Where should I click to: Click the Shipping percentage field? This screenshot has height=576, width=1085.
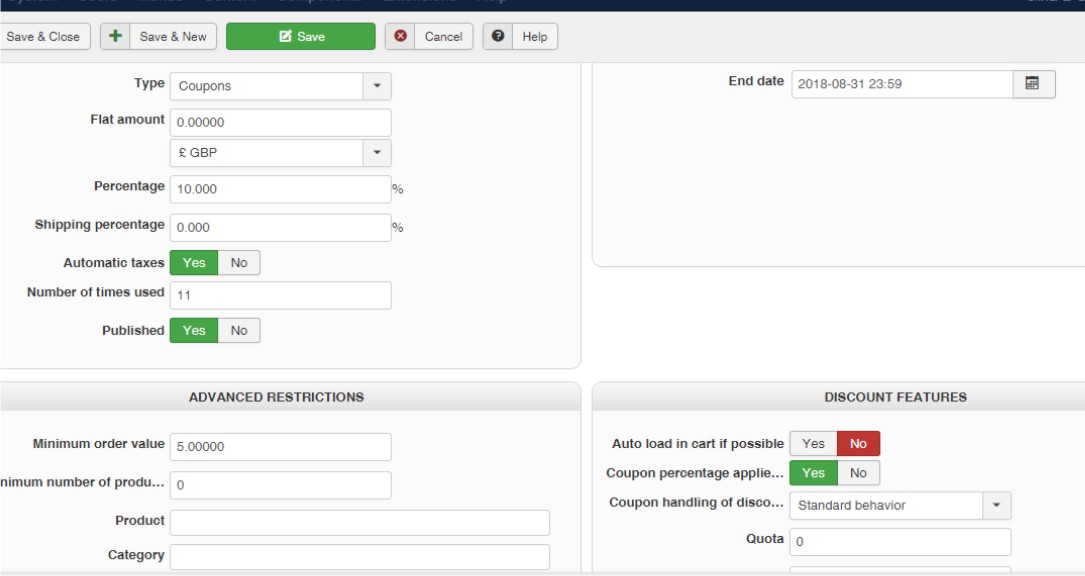(280, 228)
